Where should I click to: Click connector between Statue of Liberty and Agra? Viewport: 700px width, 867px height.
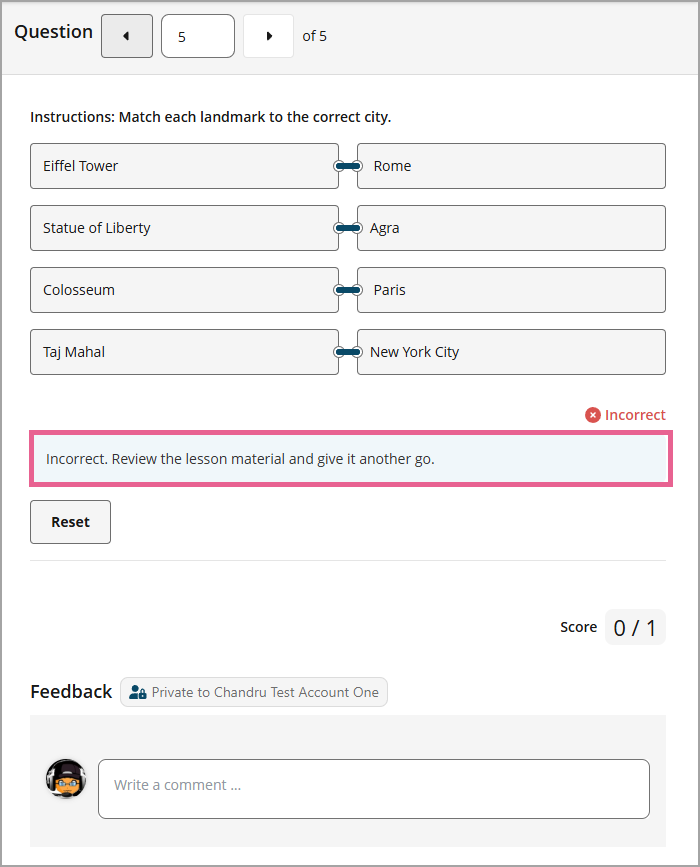pyautogui.click(x=348, y=228)
